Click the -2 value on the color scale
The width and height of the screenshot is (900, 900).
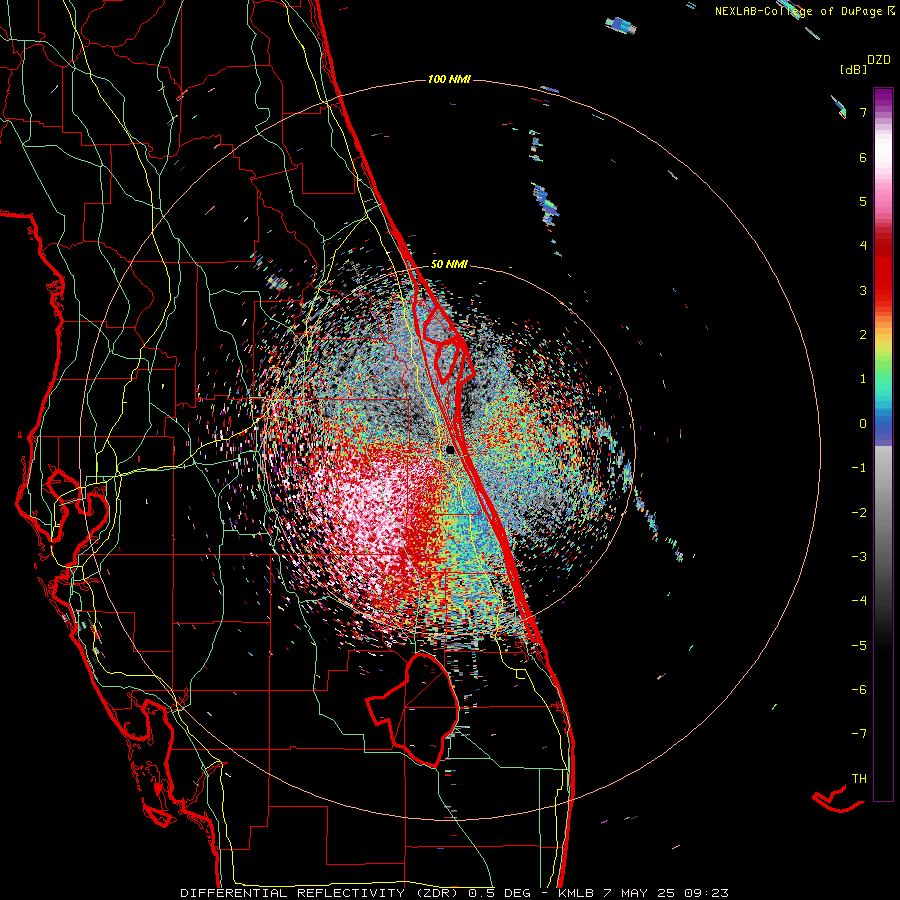pos(859,513)
